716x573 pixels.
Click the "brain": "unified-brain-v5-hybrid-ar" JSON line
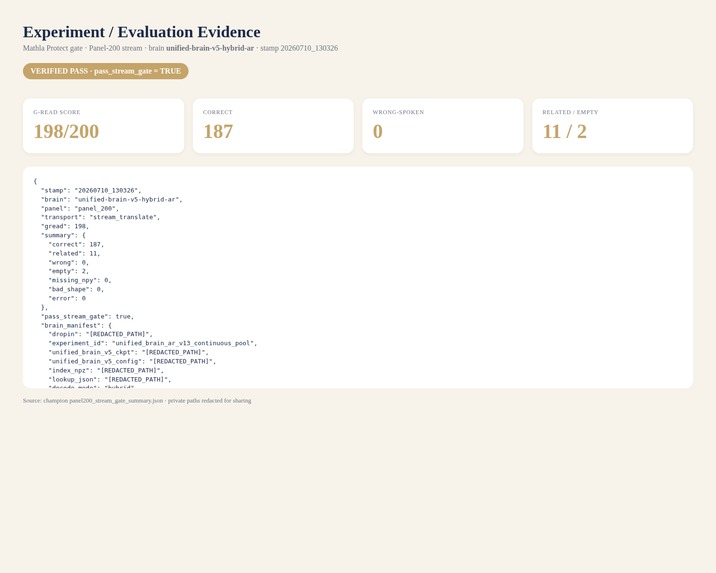point(112,200)
